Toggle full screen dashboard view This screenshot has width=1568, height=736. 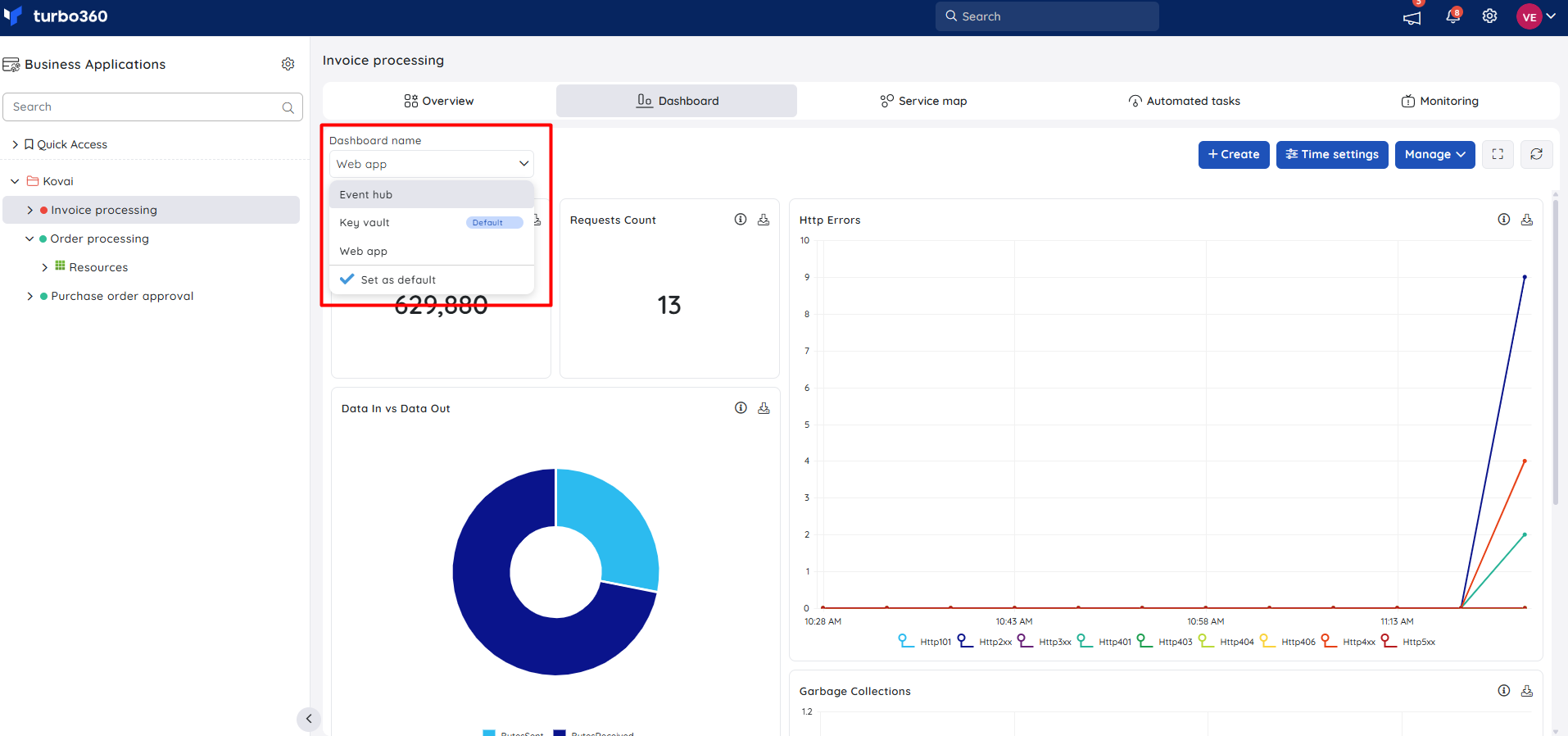(x=1498, y=154)
